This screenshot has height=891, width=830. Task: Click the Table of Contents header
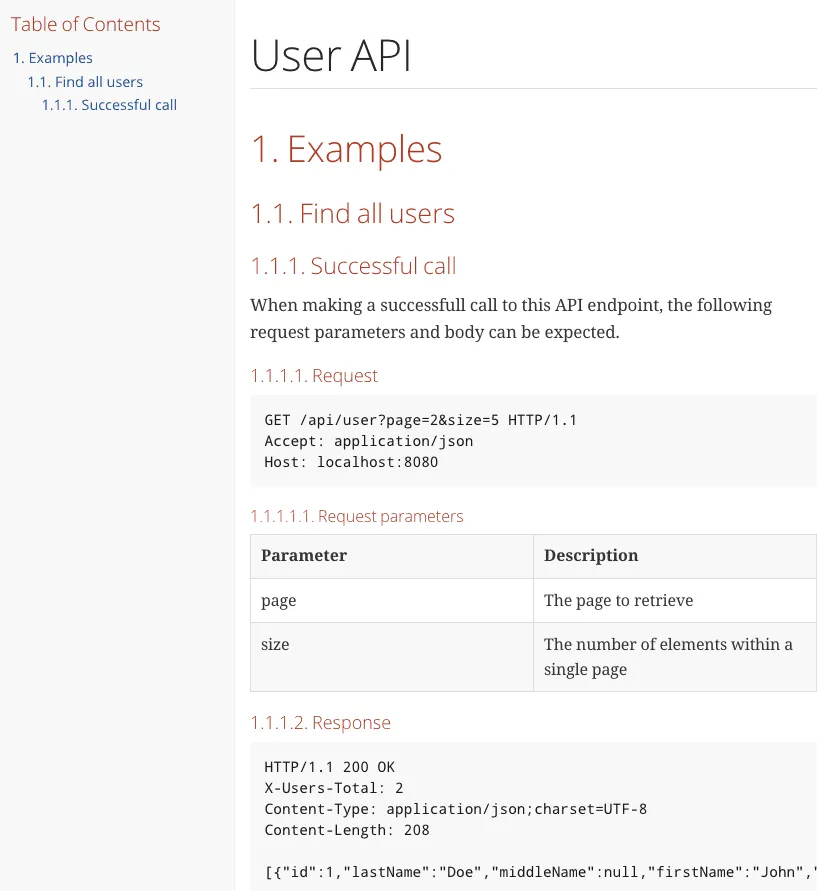(85, 23)
